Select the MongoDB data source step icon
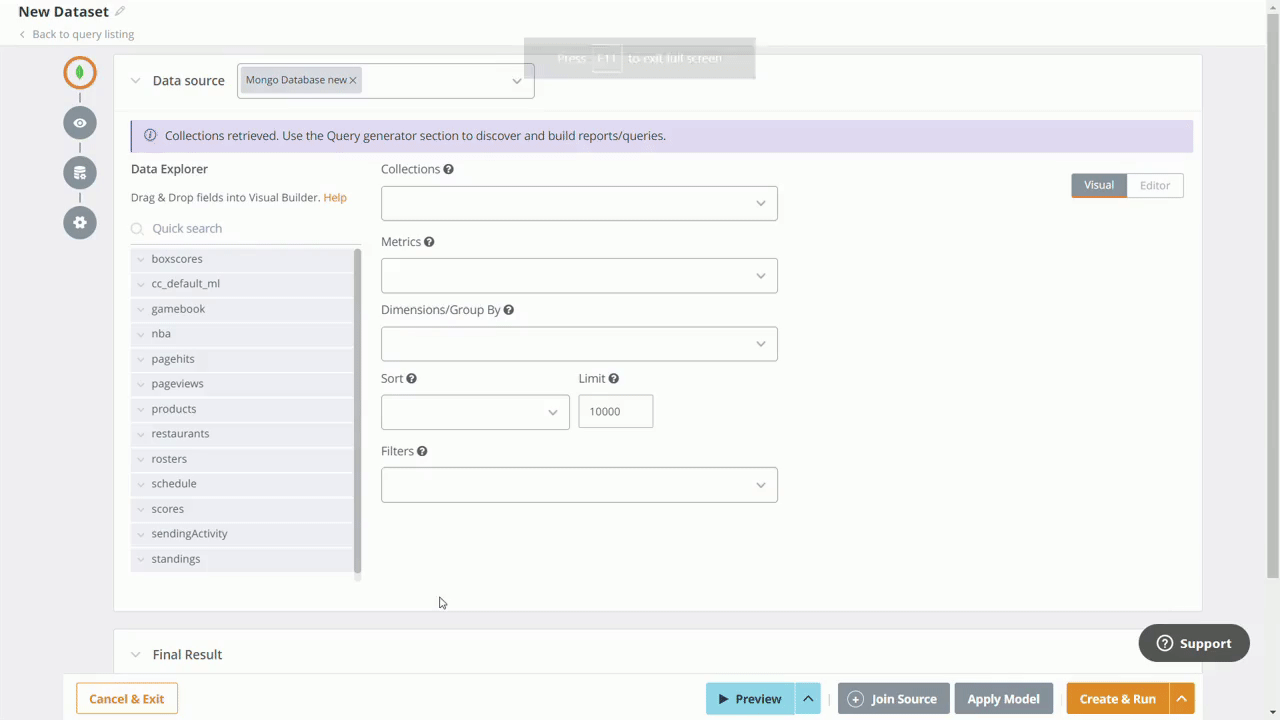This screenshot has width=1280, height=720. (79, 72)
